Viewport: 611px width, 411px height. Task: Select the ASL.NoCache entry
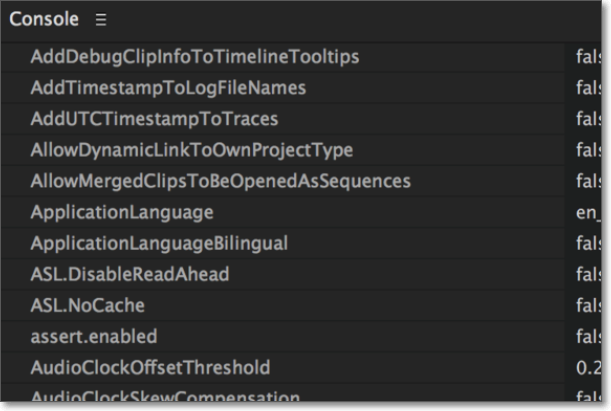(88, 305)
